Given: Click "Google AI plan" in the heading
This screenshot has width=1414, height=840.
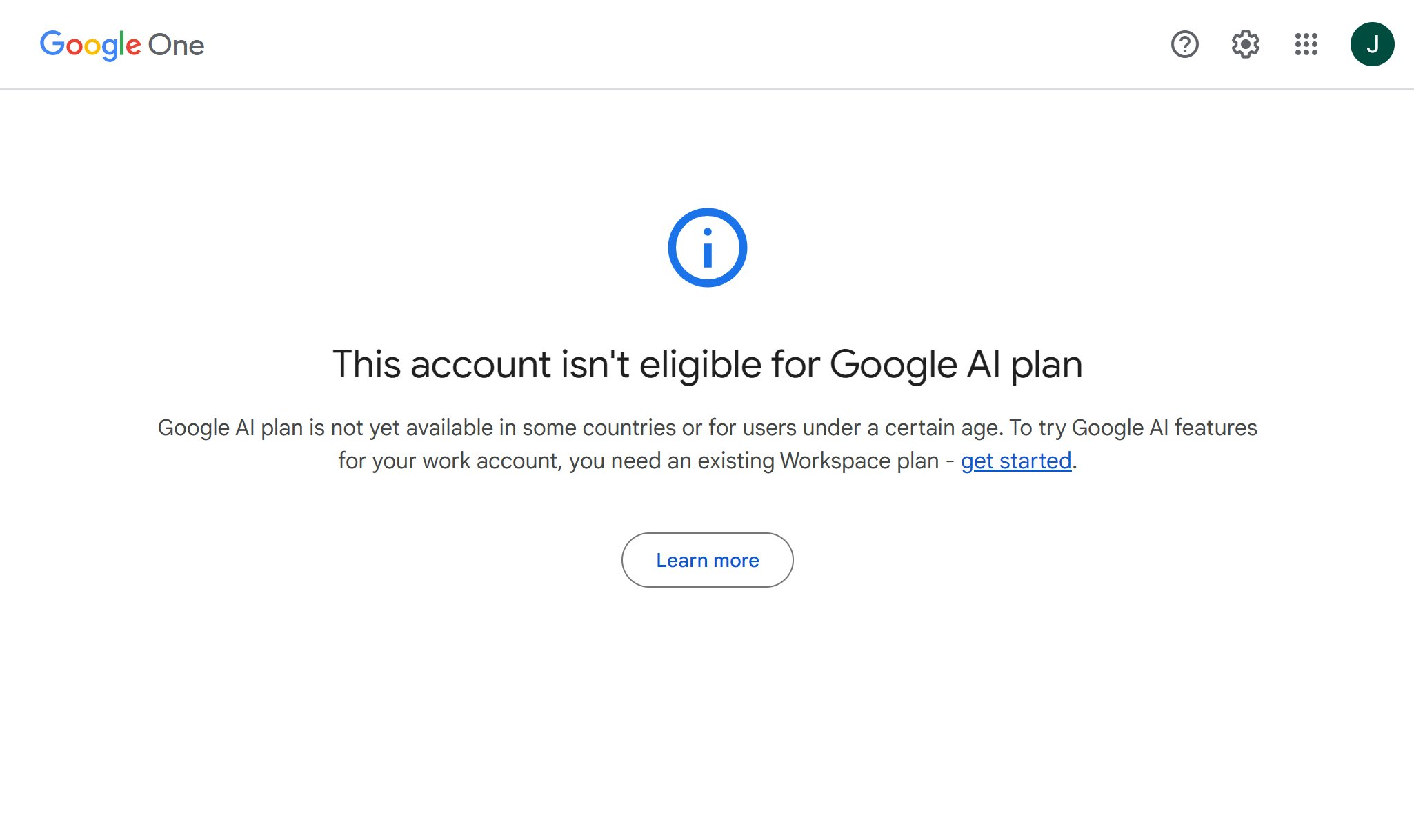Looking at the screenshot, I should 955,364.
